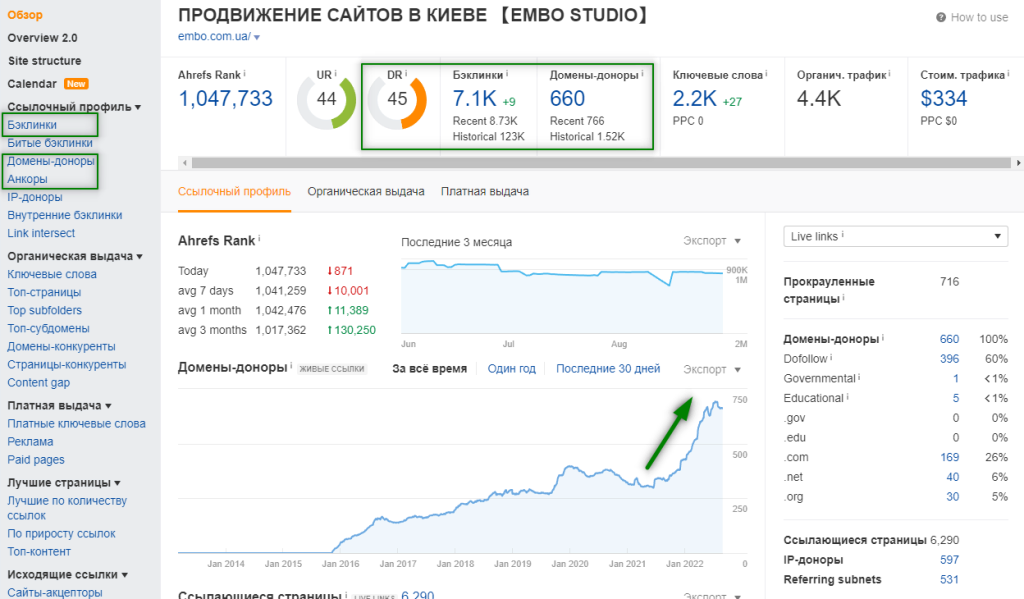Switch to Платная выдача tab

tap(485, 191)
